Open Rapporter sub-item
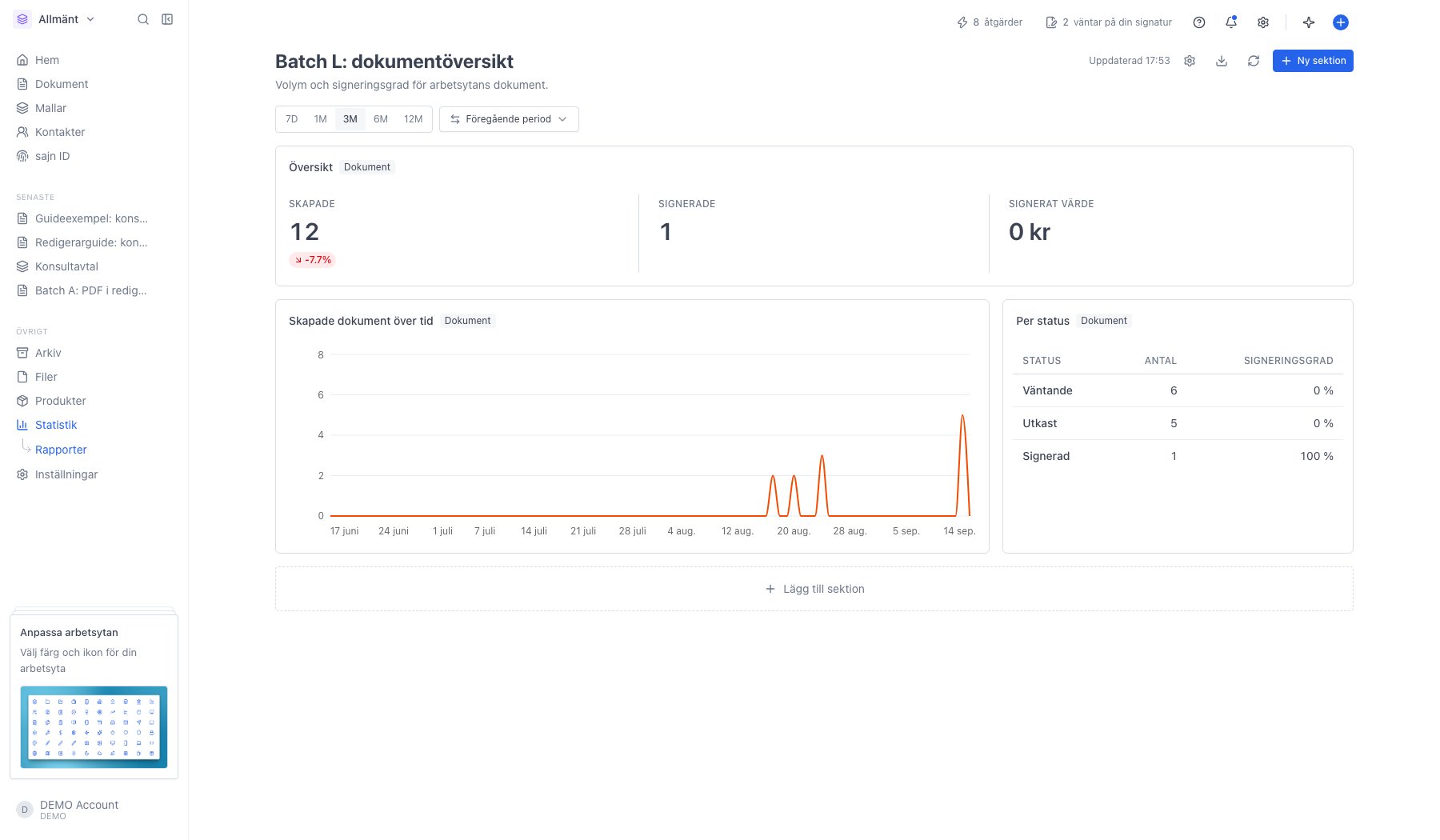This screenshot has height=840, width=1440. [61, 450]
